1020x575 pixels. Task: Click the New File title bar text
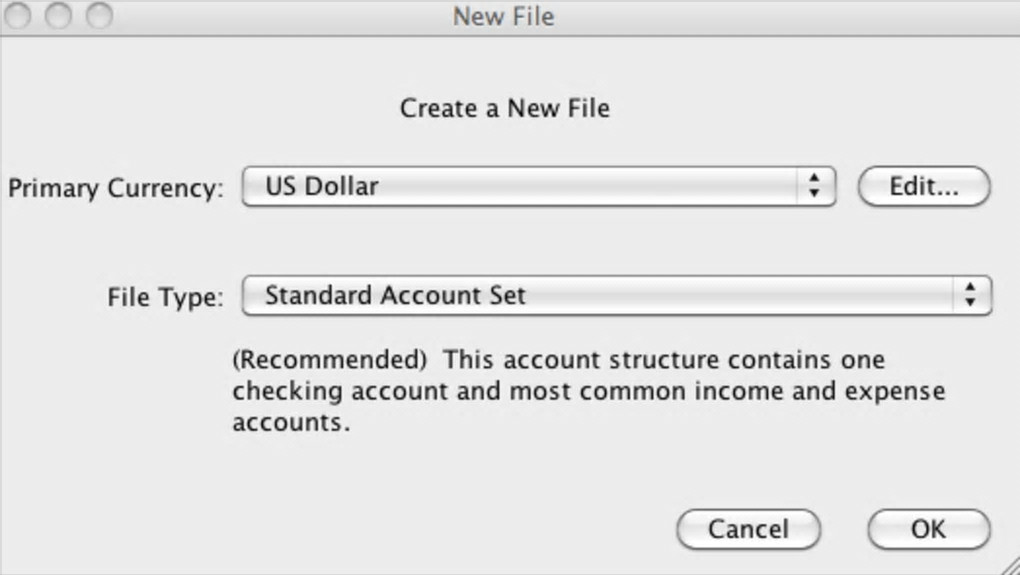[503, 16]
